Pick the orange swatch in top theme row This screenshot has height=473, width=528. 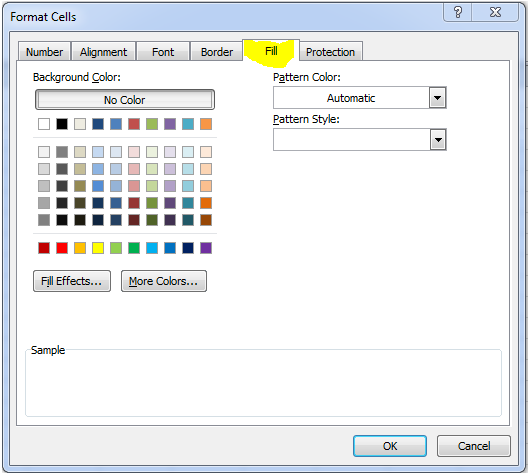pos(206,124)
